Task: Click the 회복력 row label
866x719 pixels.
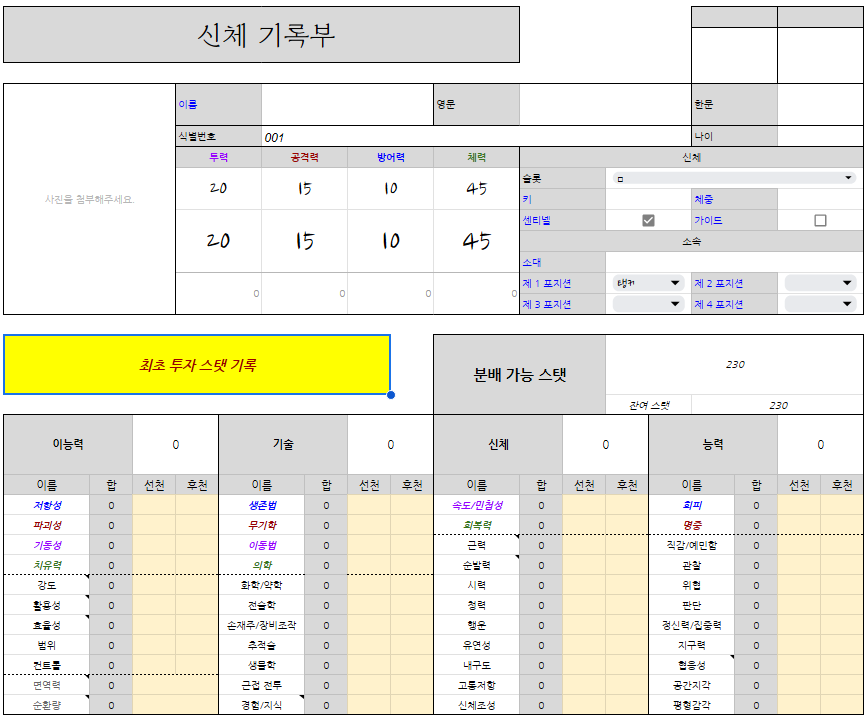Action: coord(477,525)
